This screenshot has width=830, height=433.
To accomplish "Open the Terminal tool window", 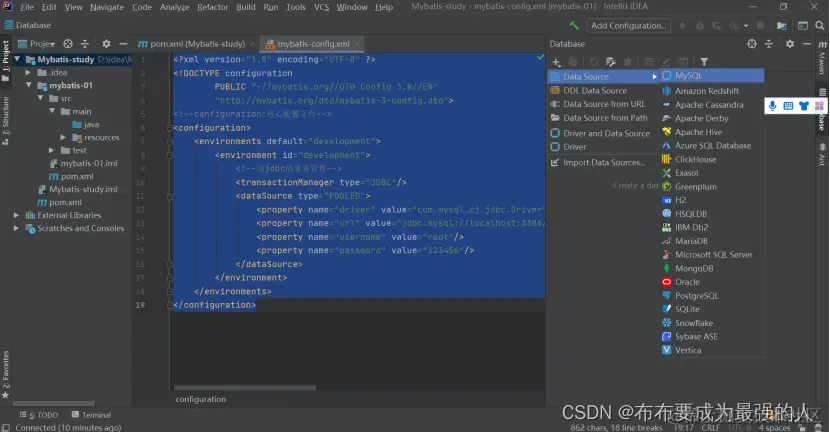I will coord(91,415).
